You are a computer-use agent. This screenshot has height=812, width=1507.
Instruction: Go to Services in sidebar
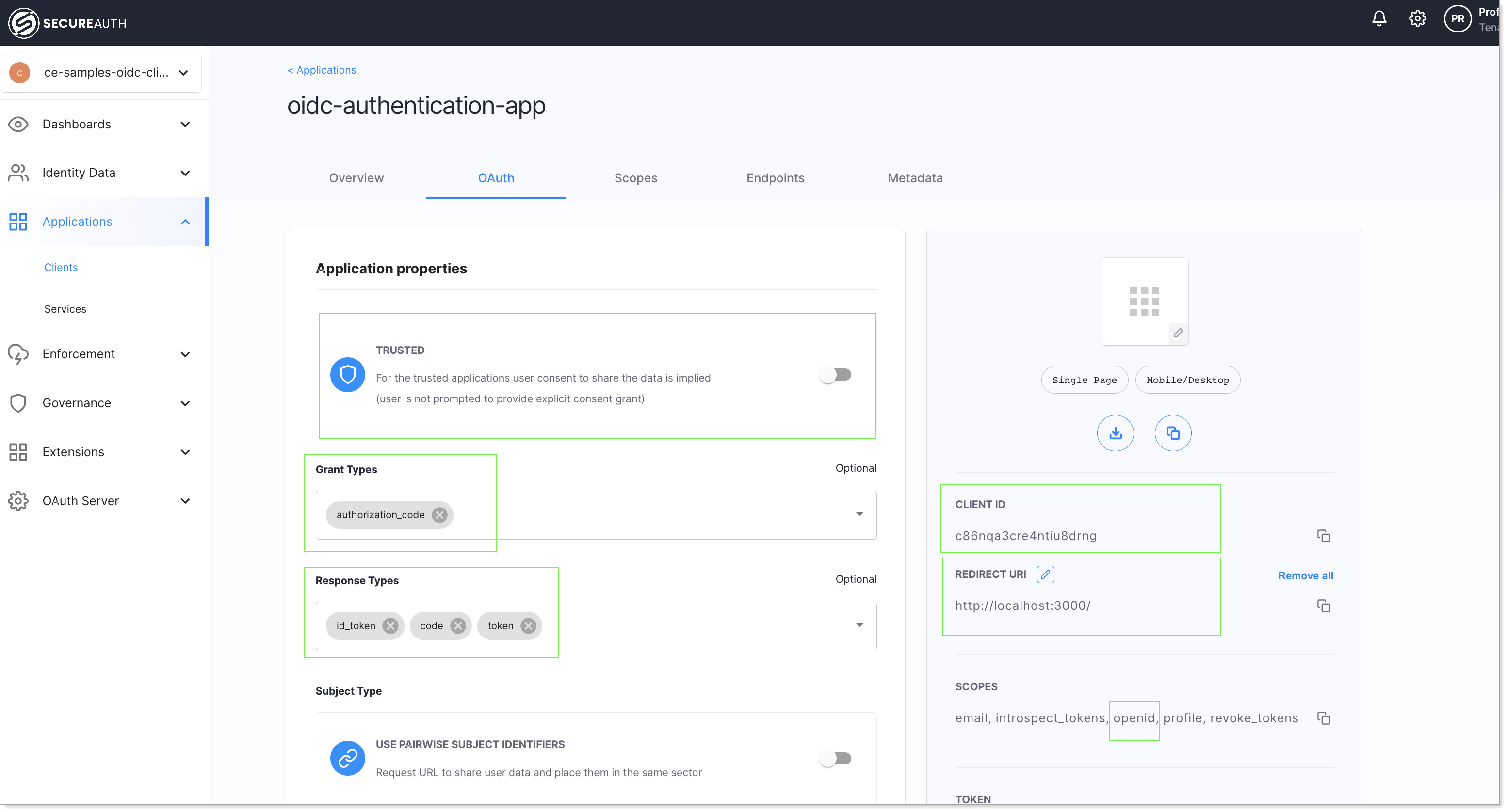(65, 309)
